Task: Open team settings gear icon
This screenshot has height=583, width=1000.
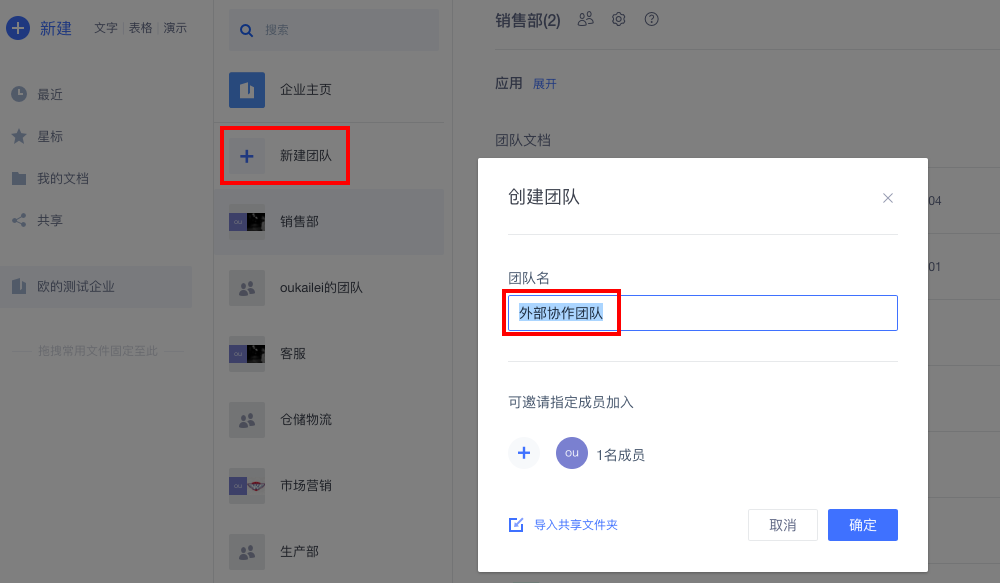Action: 619,19
